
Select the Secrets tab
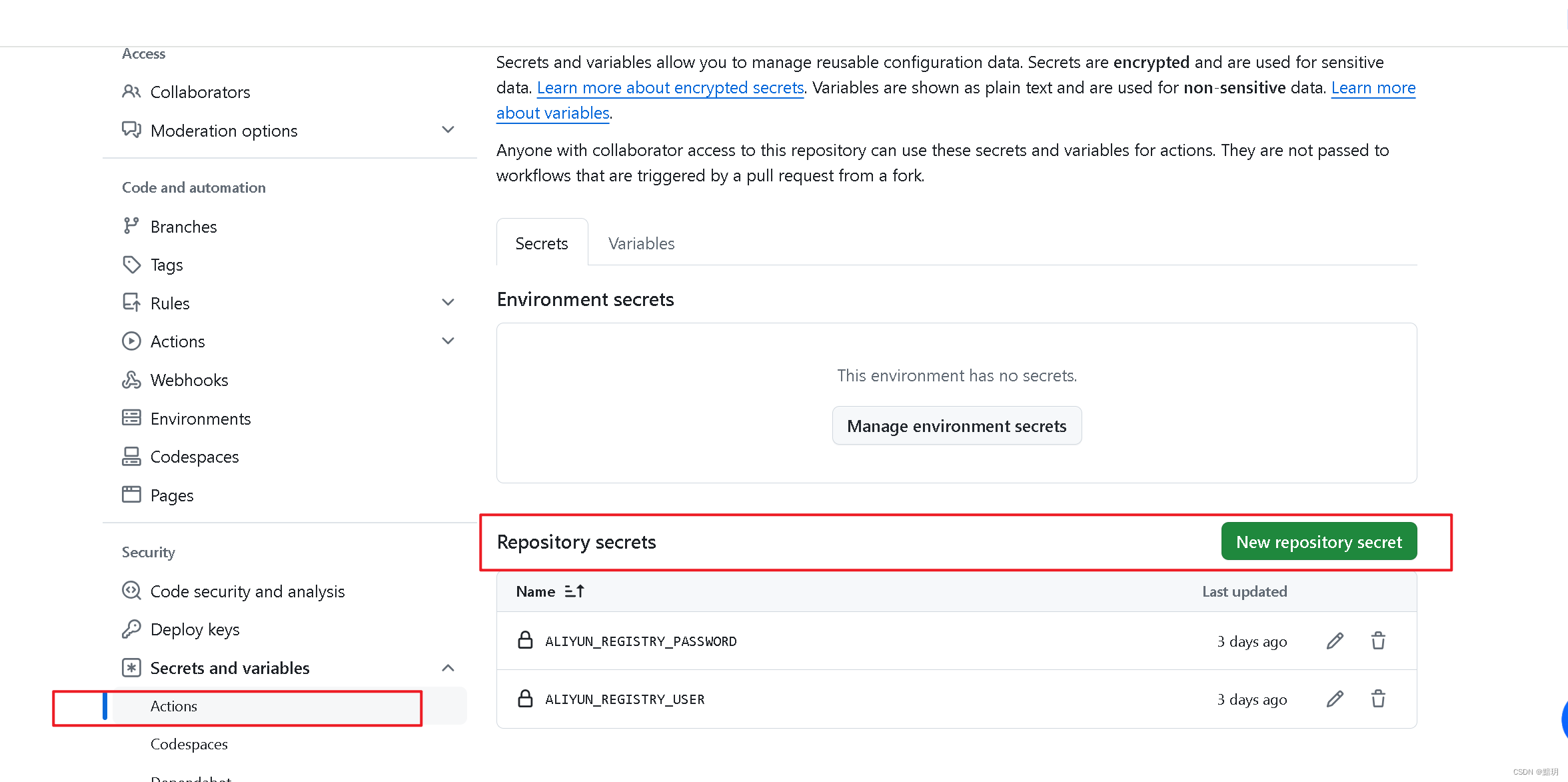pos(542,243)
